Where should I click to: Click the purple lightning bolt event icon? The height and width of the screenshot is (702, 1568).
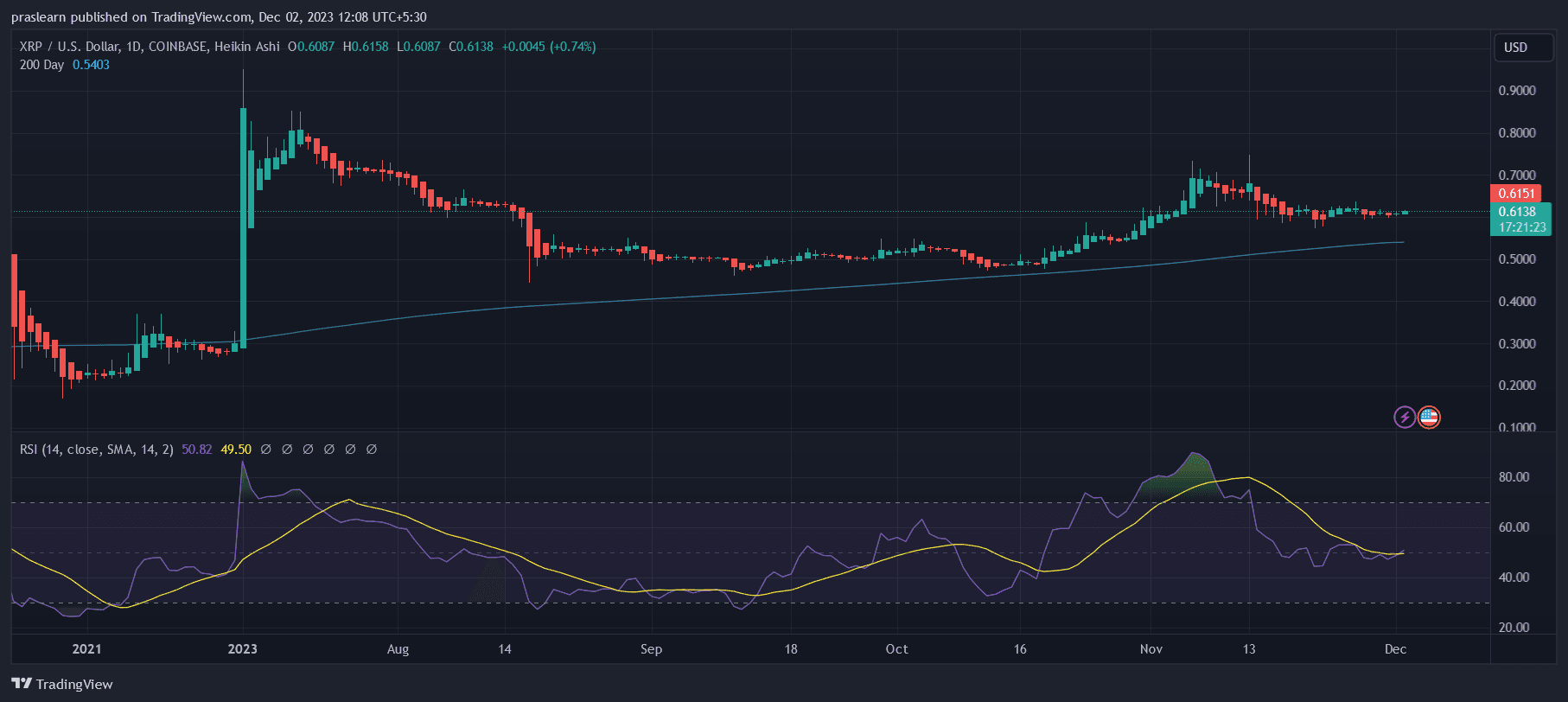tap(1405, 418)
